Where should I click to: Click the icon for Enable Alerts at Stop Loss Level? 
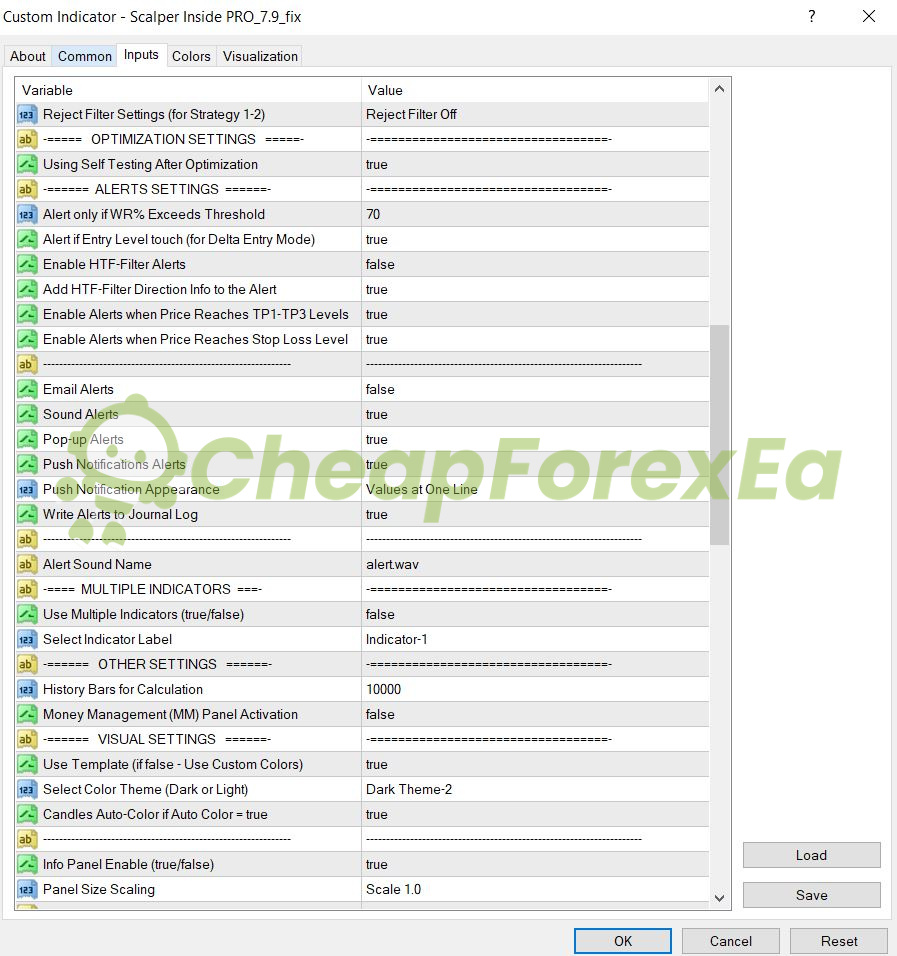(26, 340)
